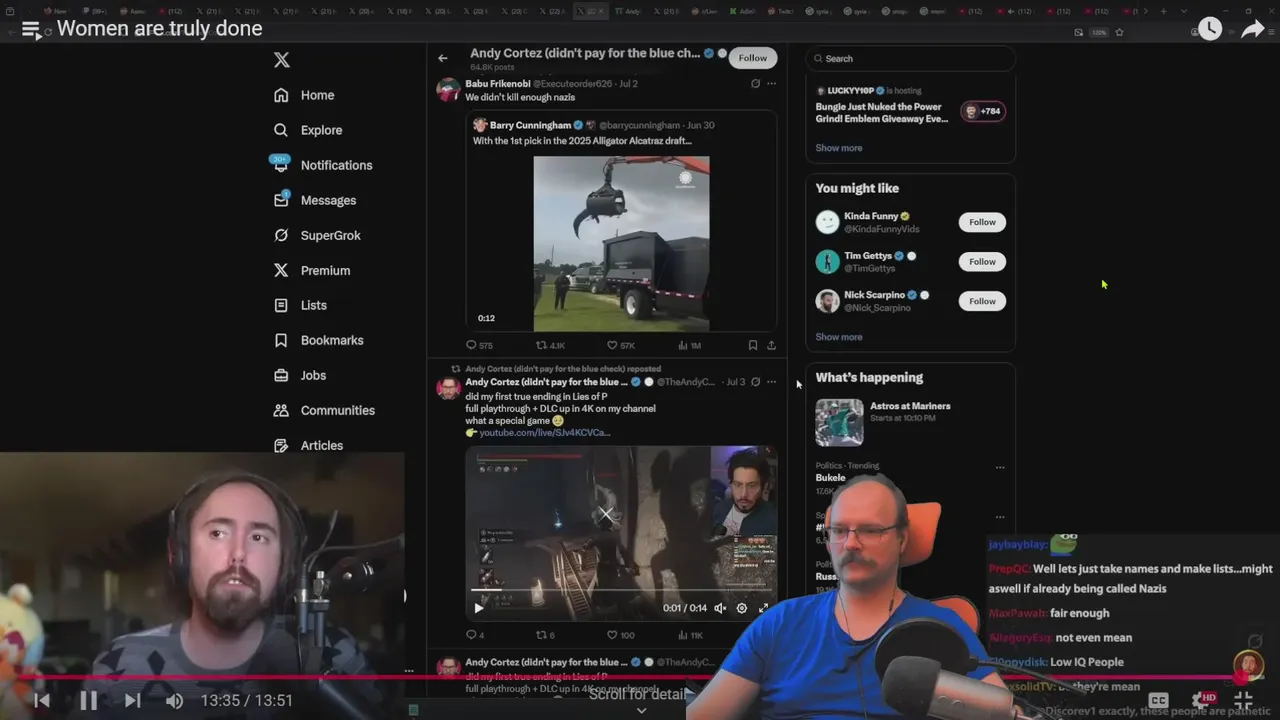Open Explore in X sidebar
Image resolution: width=1280 pixels, height=720 pixels.
pyautogui.click(x=308, y=130)
